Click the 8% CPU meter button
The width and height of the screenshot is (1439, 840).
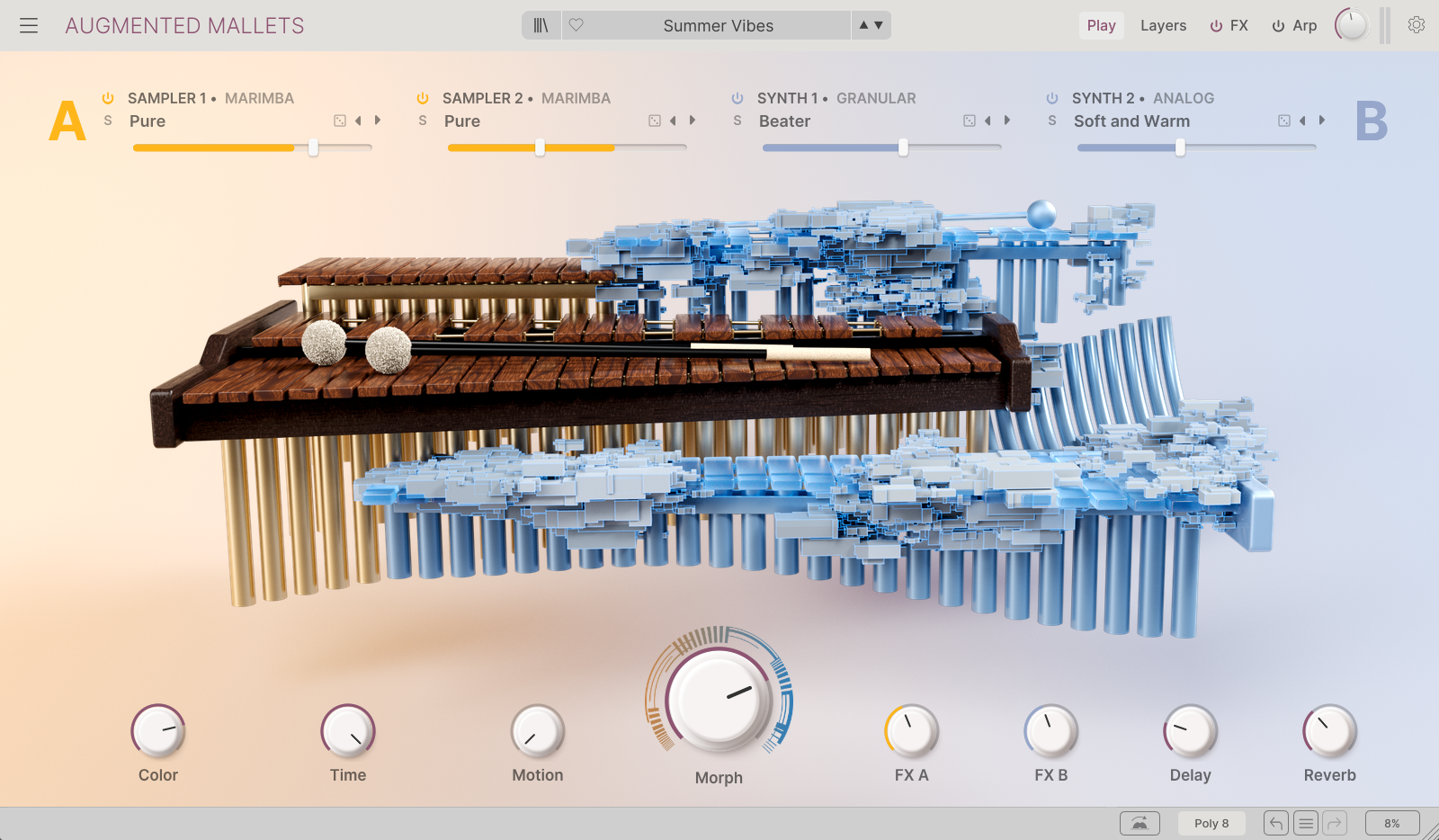(x=1391, y=823)
